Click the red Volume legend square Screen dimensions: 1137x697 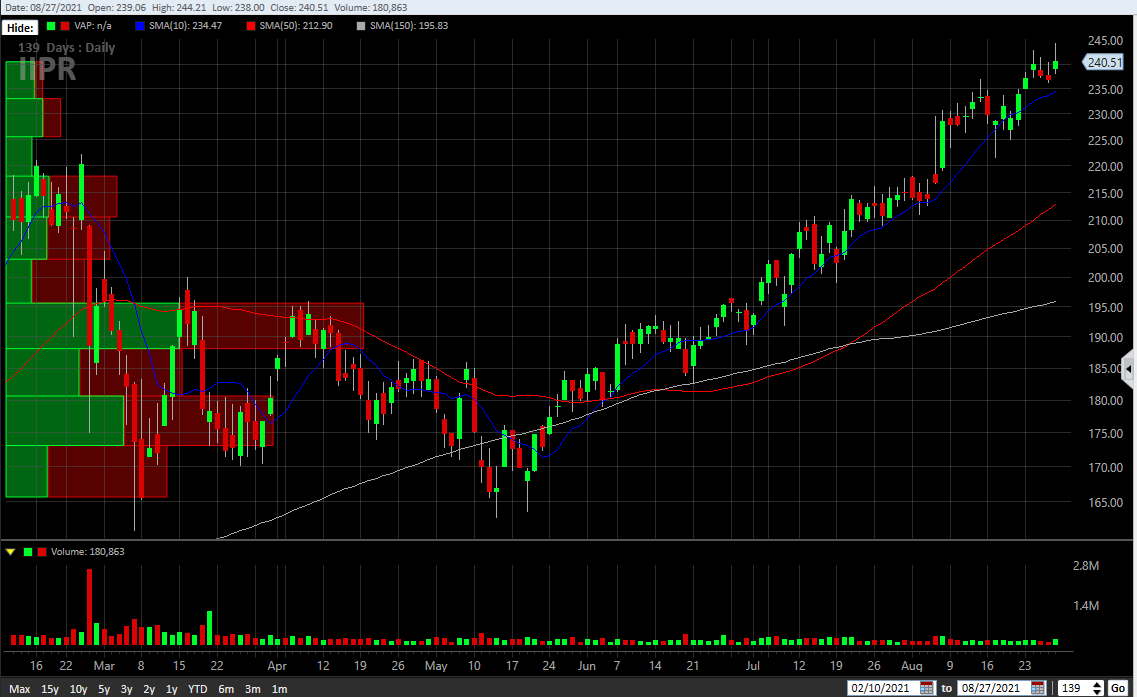pyautogui.click(x=41, y=551)
